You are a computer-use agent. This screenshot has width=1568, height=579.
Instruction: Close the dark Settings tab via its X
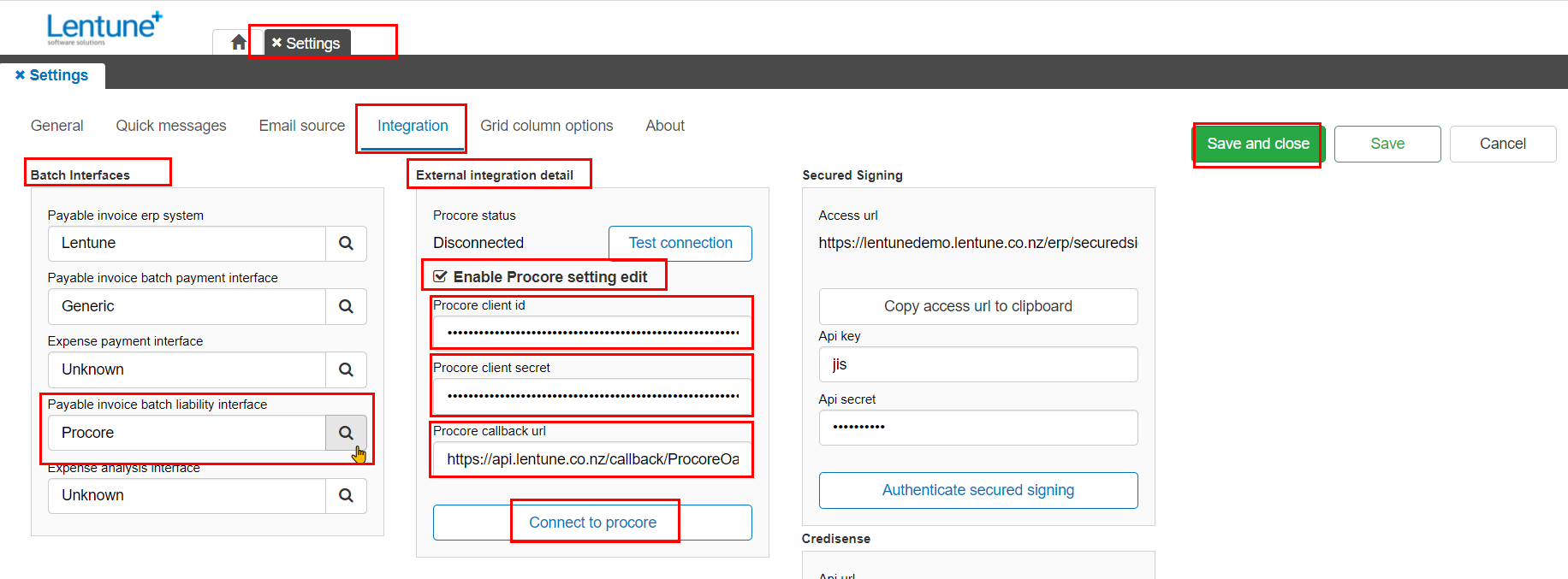click(276, 43)
